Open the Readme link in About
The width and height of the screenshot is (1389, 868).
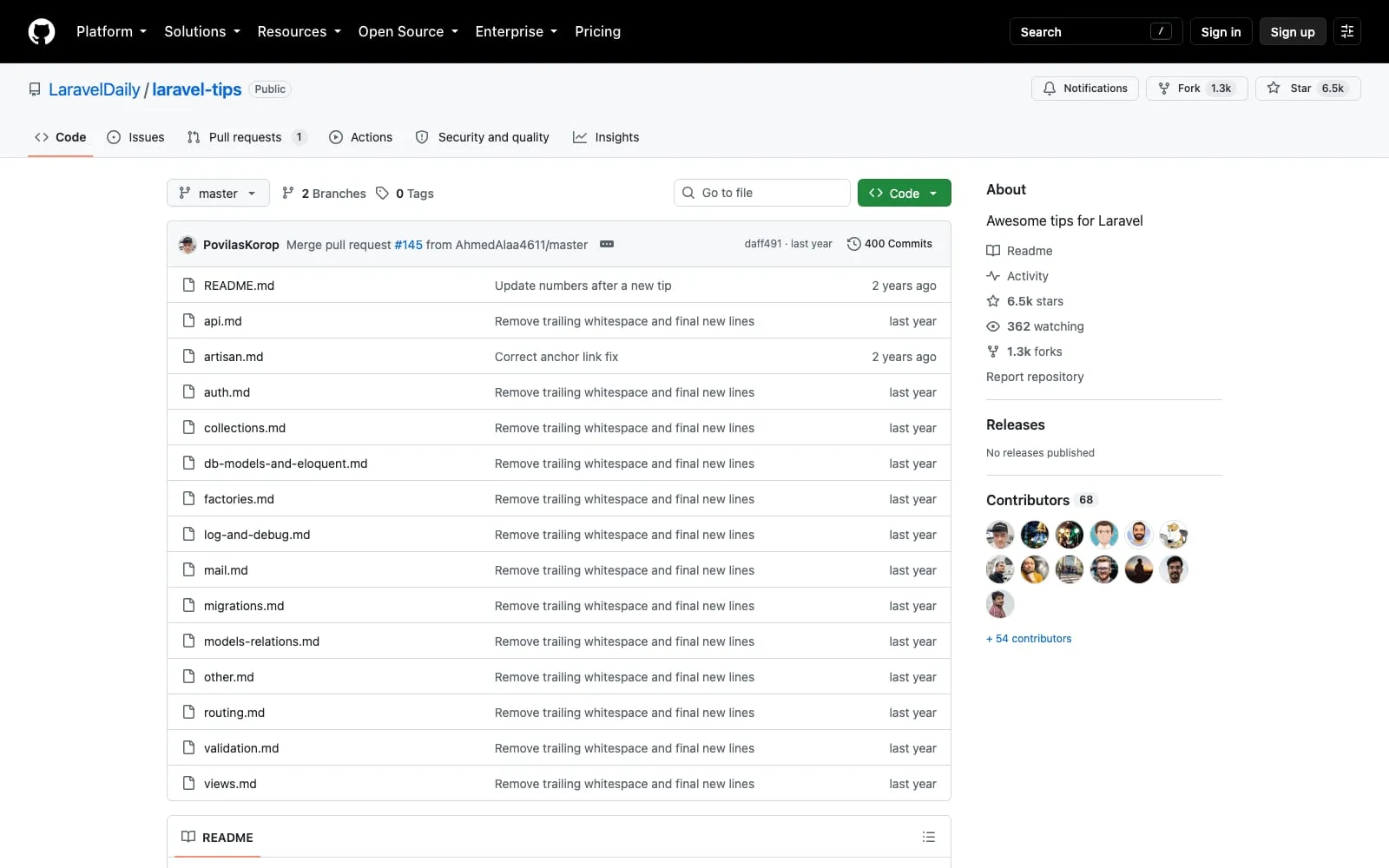point(1019,251)
